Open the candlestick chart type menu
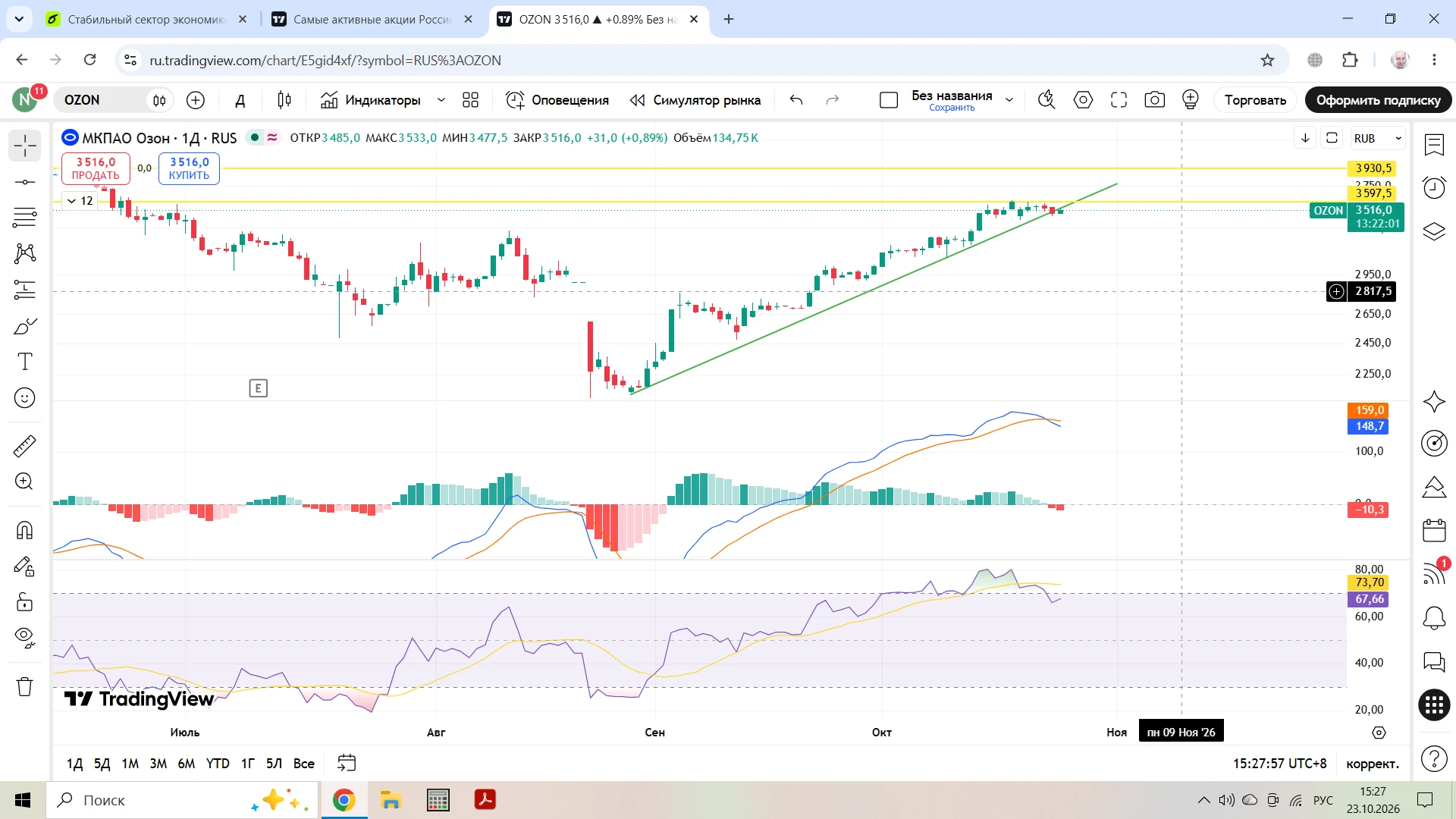 pos(284,100)
